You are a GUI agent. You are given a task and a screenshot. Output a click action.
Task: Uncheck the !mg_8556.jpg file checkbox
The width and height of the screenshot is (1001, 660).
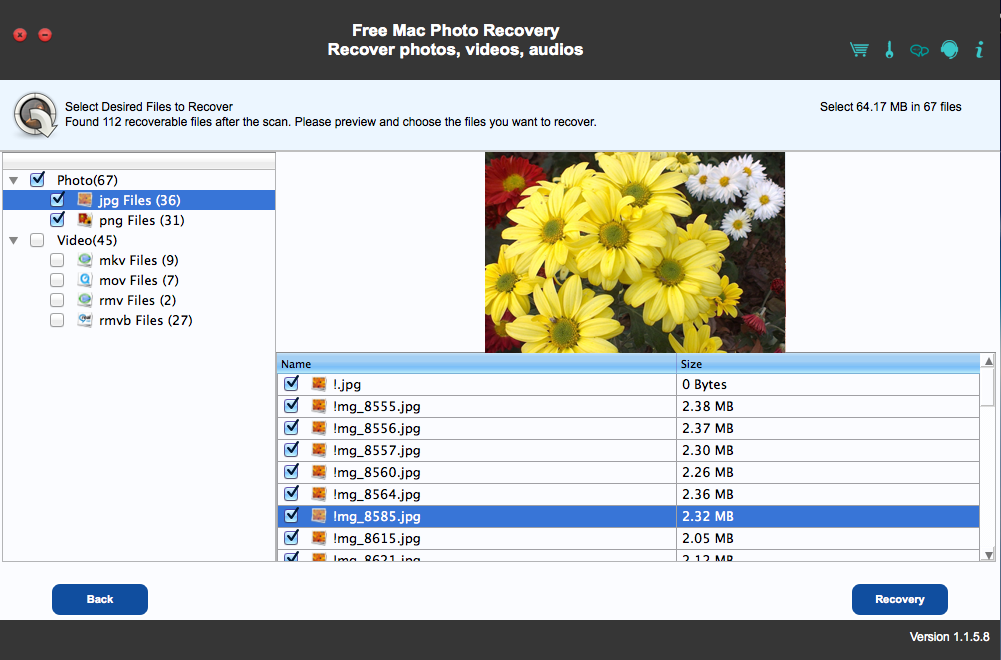click(x=291, y=428)
